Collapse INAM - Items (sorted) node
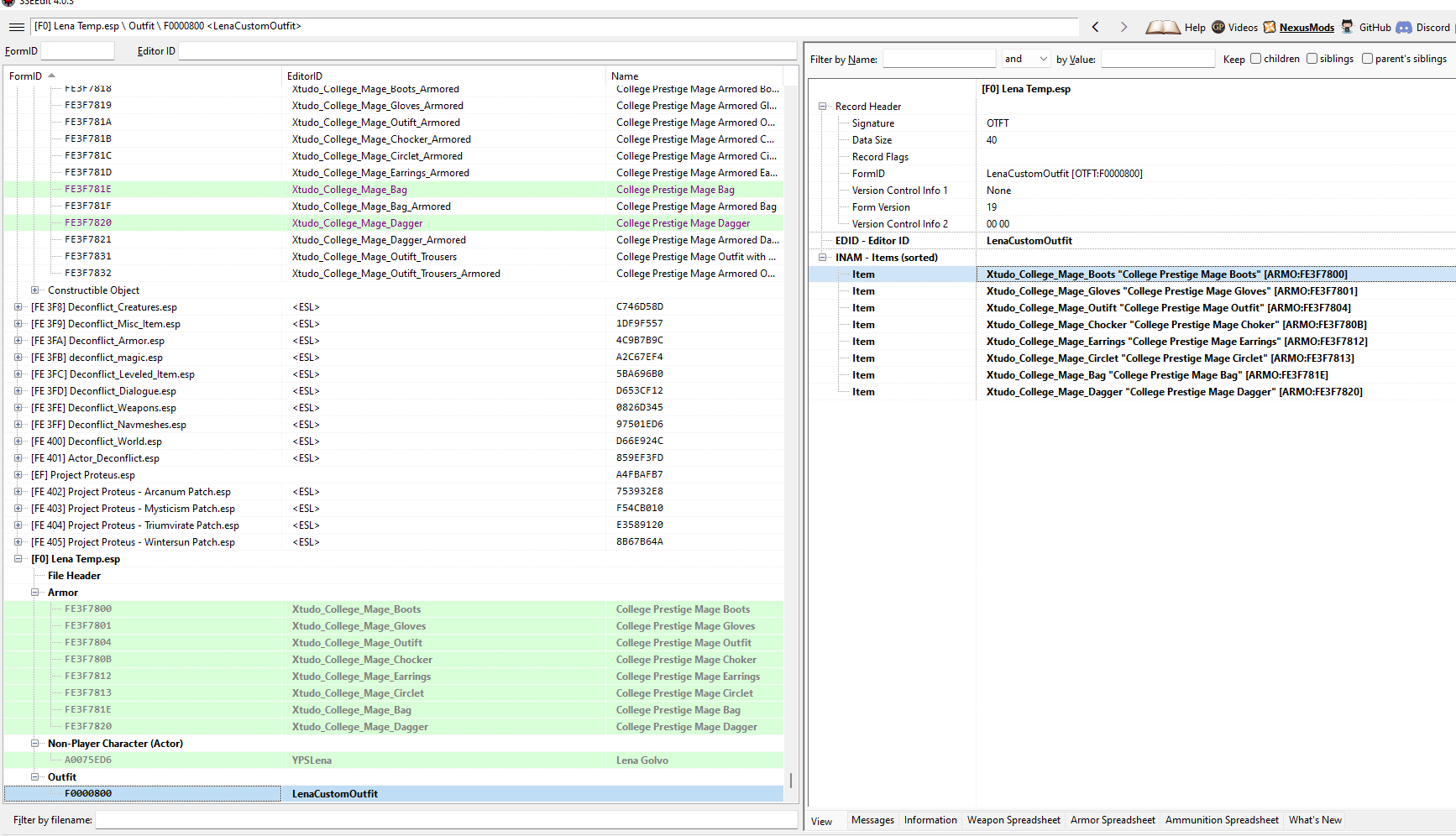The width and height of the screenshot is (1456, 836). (x=823, y=258)
